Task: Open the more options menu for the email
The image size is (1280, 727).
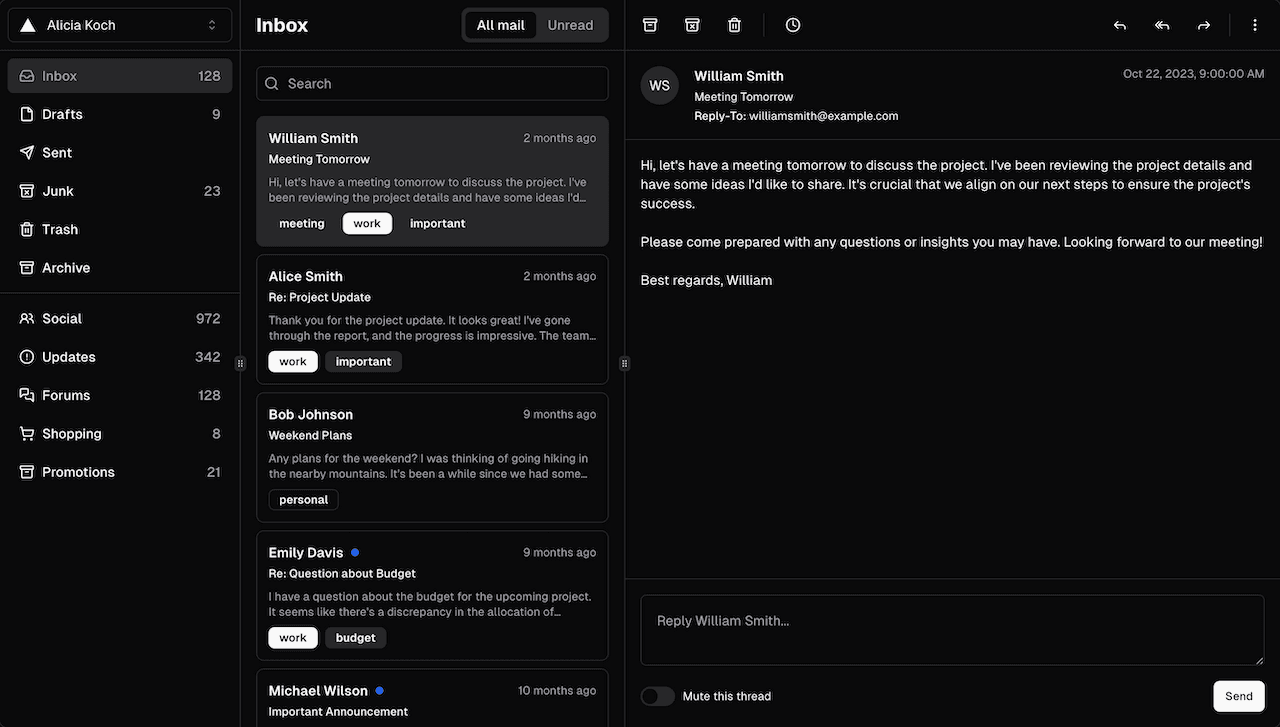Action: 1254,24
